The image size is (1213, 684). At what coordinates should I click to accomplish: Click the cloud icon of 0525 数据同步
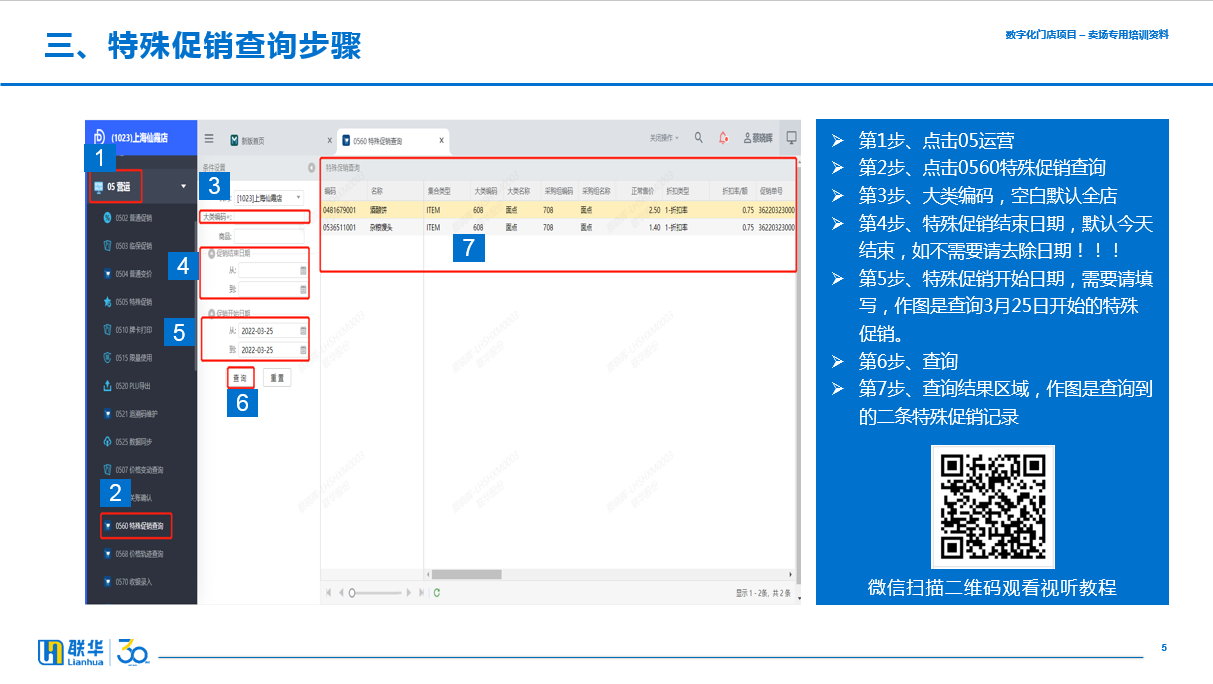pyautogui.click(x=108, y=441)
